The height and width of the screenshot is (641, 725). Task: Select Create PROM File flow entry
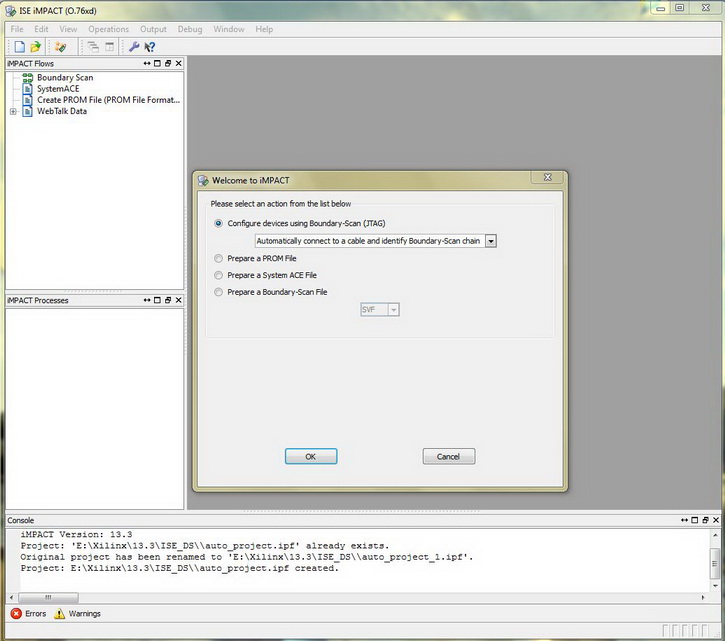point(107,100)
